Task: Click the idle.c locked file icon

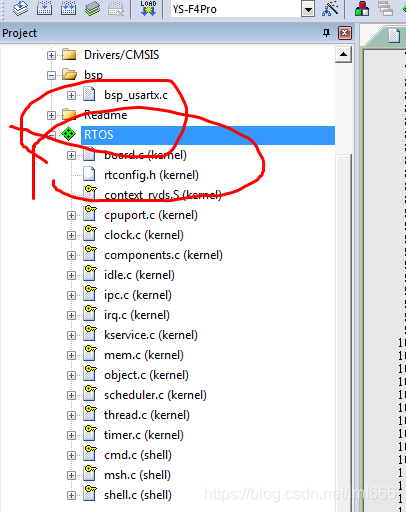Action: coord(90,273)
